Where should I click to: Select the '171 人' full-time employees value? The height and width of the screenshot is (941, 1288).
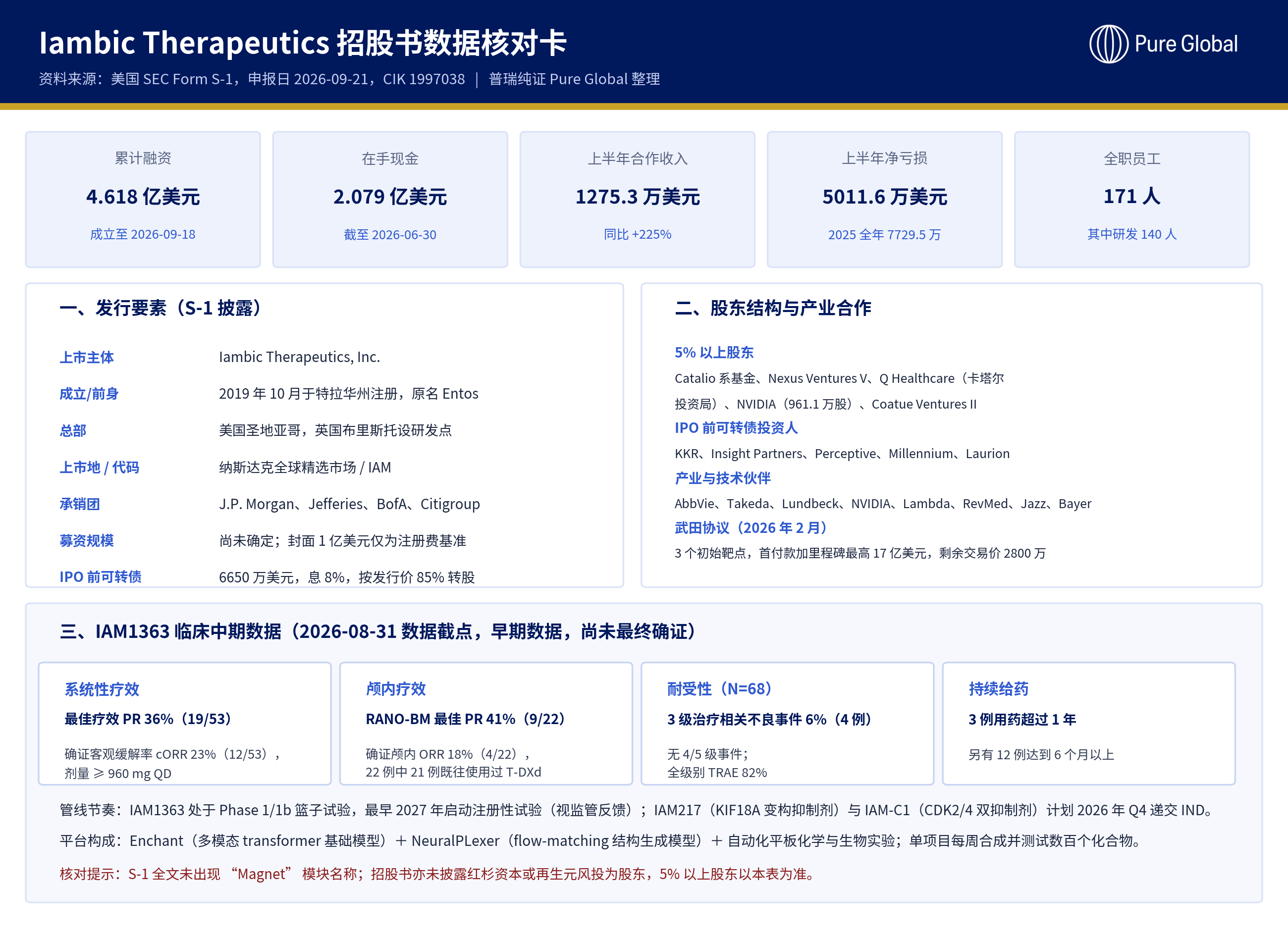pyautogui.click(x=1132, y=197)
